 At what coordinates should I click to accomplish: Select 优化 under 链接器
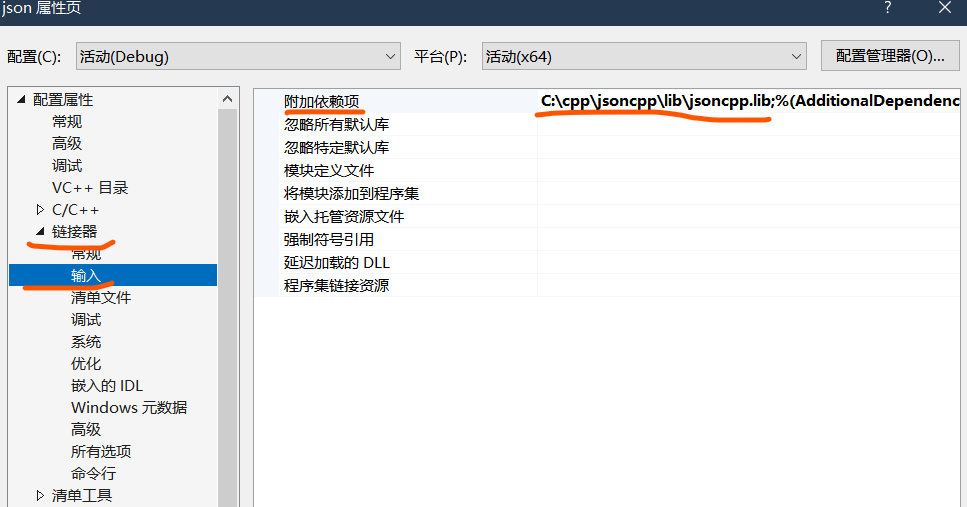(x=86, y=363)
